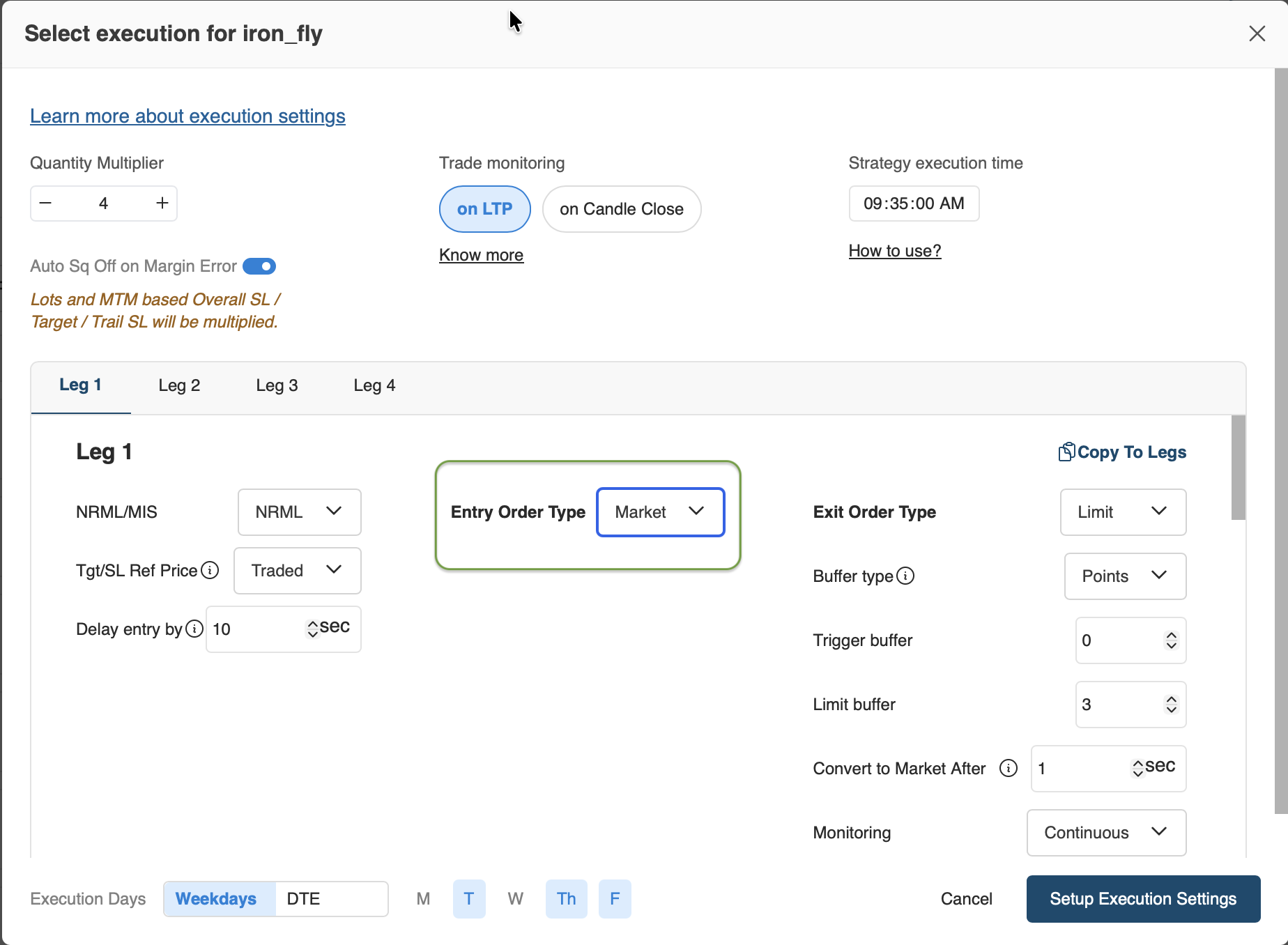Toggle Auto Sq Off on Margin Error
Viewport: 1288px width, 945px height.
click(259, 267)
